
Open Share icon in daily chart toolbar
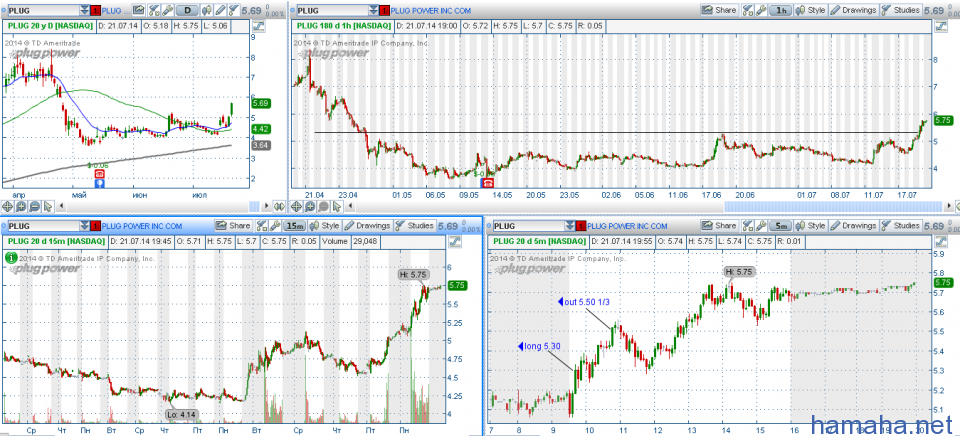coord(138,10)
